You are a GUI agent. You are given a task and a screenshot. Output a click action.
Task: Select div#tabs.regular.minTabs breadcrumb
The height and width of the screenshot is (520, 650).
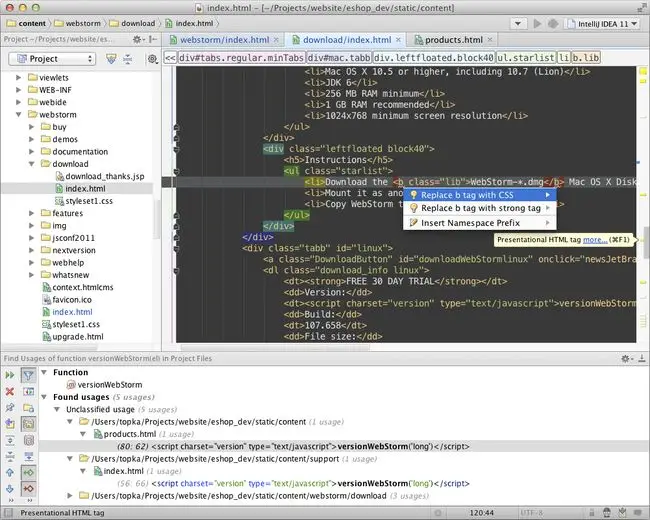tap(241, 58)
